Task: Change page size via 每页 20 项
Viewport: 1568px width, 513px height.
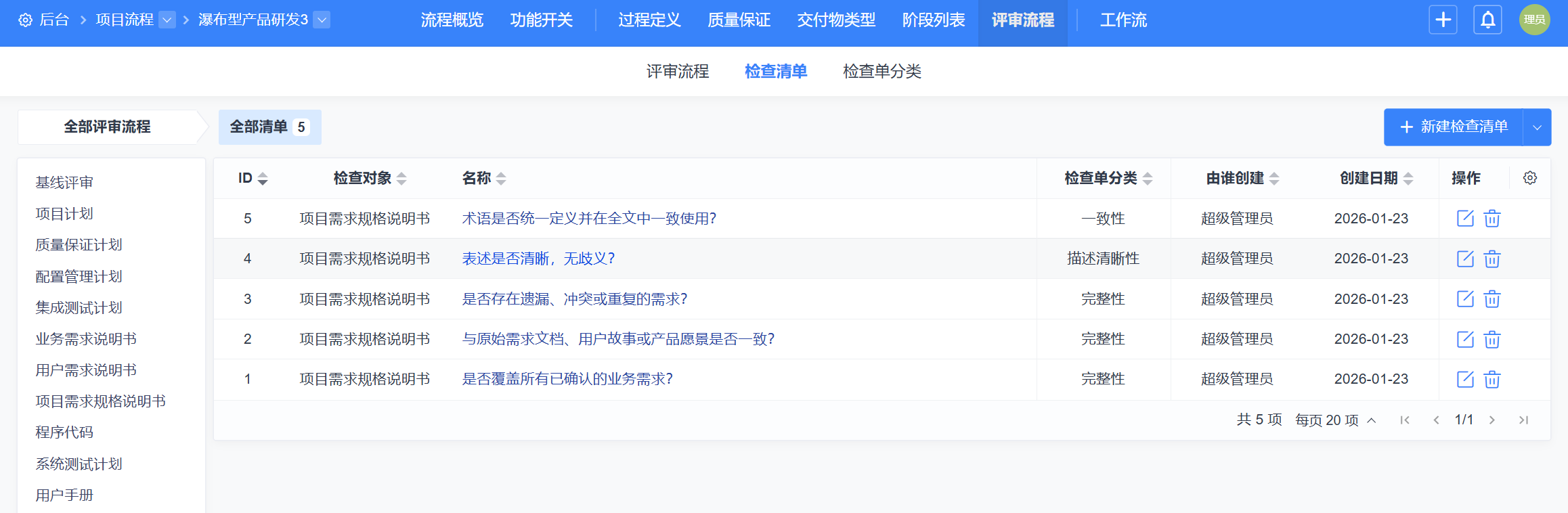Action: click(x=1334, y=420)
